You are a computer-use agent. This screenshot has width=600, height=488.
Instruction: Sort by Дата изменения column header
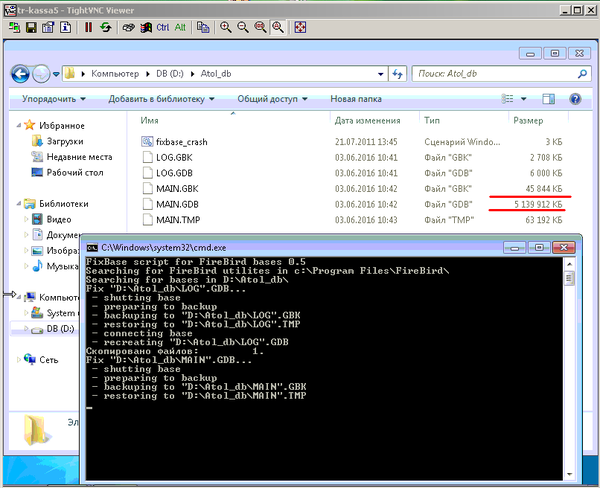367,121
